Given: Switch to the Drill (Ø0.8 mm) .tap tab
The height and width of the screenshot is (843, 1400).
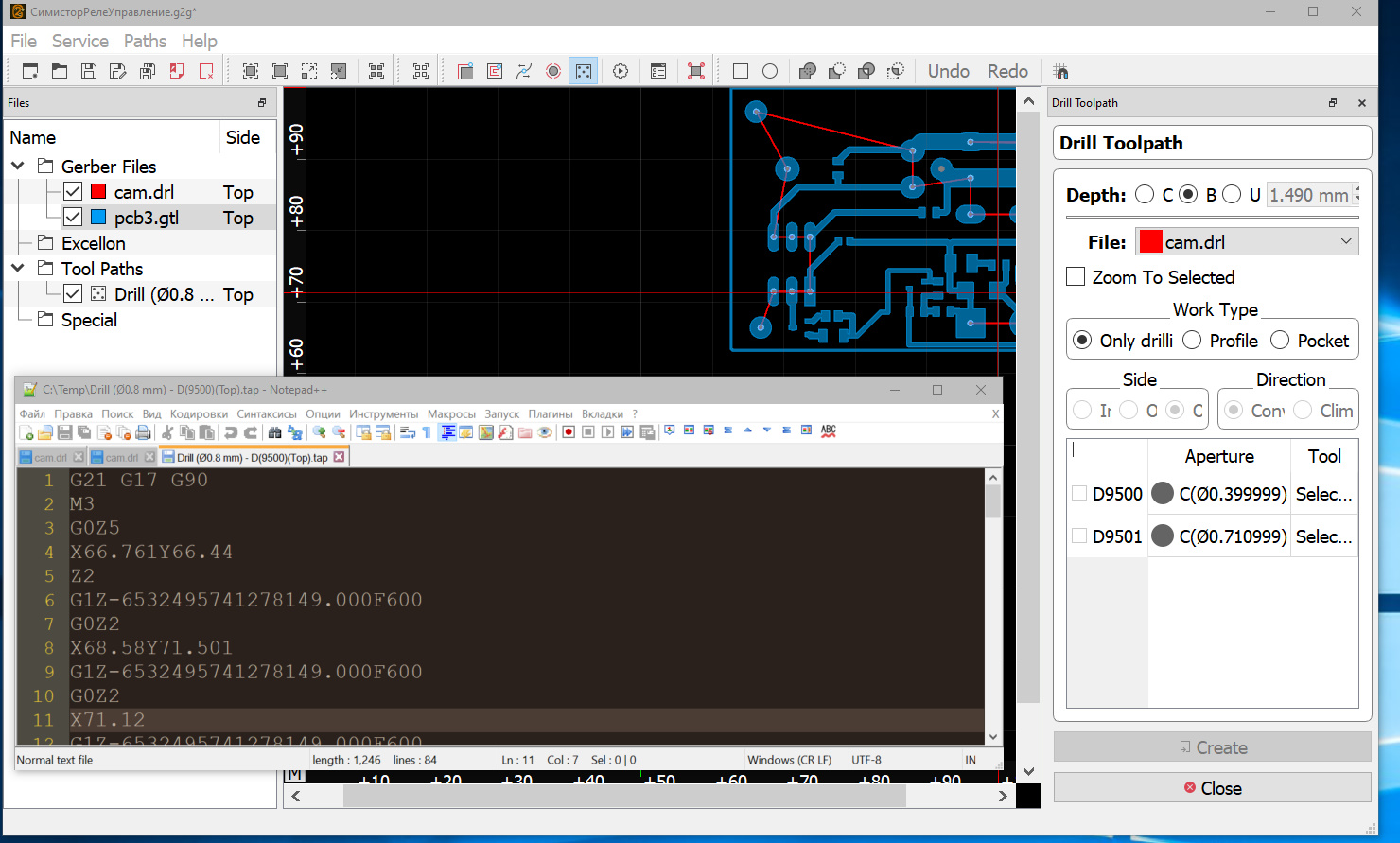Looking at the screenshot, I should pos(252,458).
